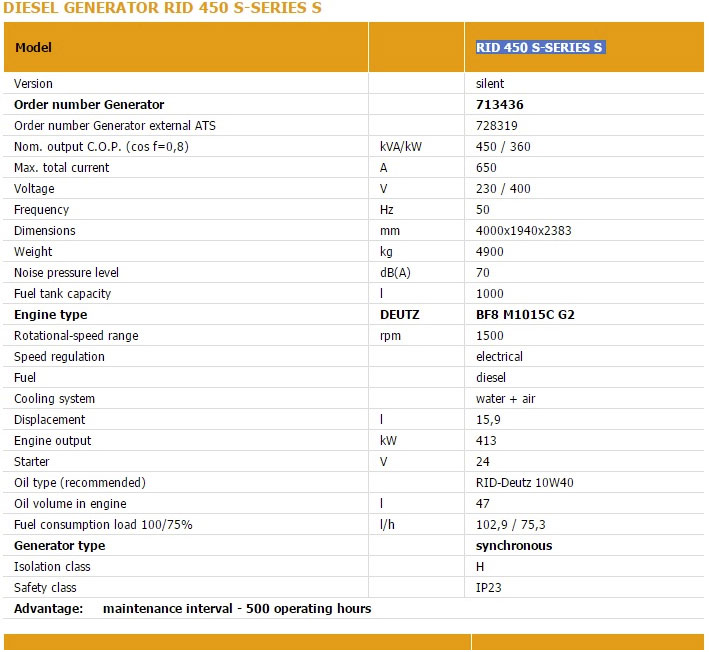The width and height of the screenshot is (709, 652).
Task: Click the value 'RID-Deutz 10W40'
Action: coord(525,483)
